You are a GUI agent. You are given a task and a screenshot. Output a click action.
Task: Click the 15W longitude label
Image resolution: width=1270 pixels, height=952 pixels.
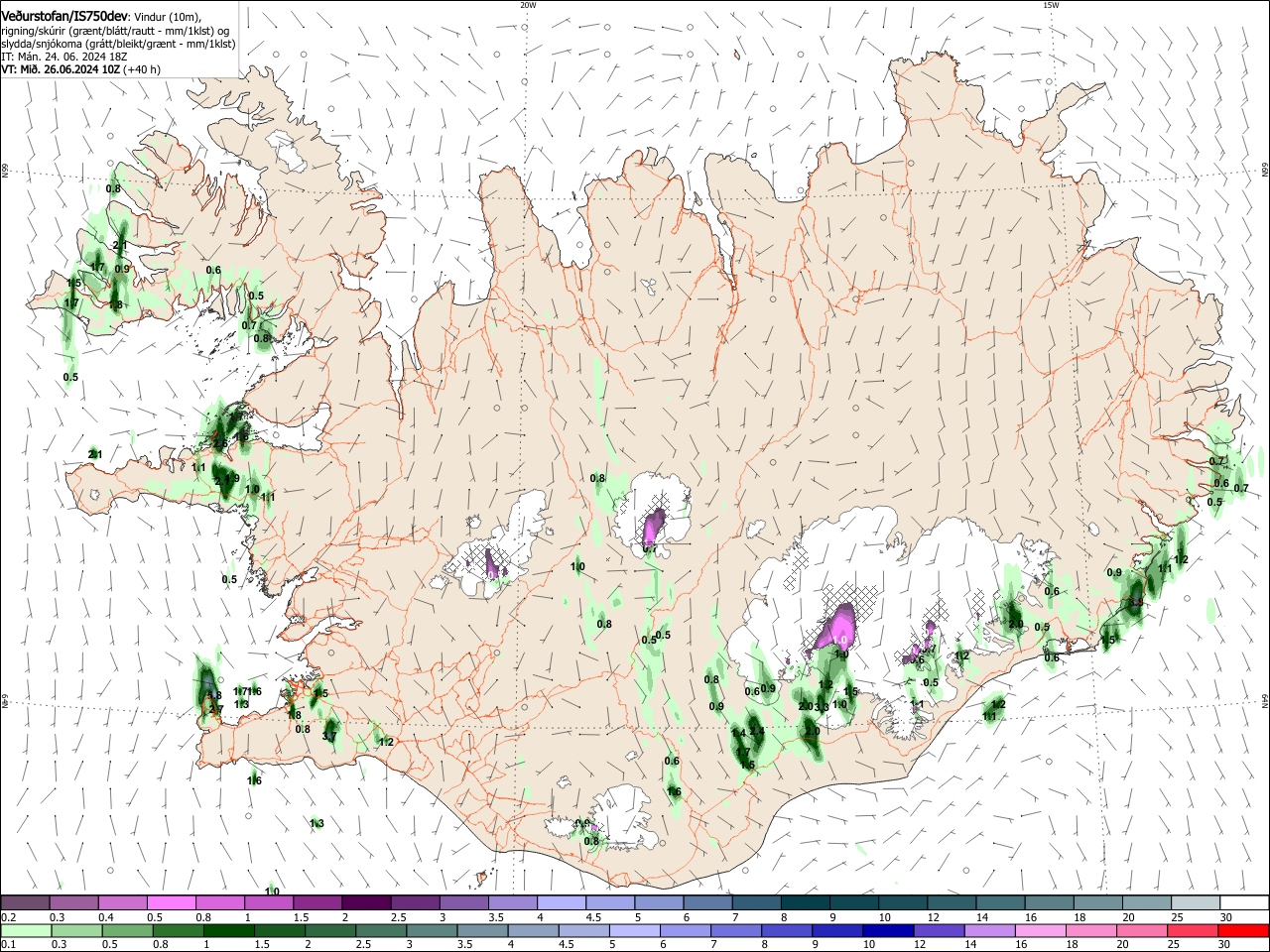[1051, 5]
